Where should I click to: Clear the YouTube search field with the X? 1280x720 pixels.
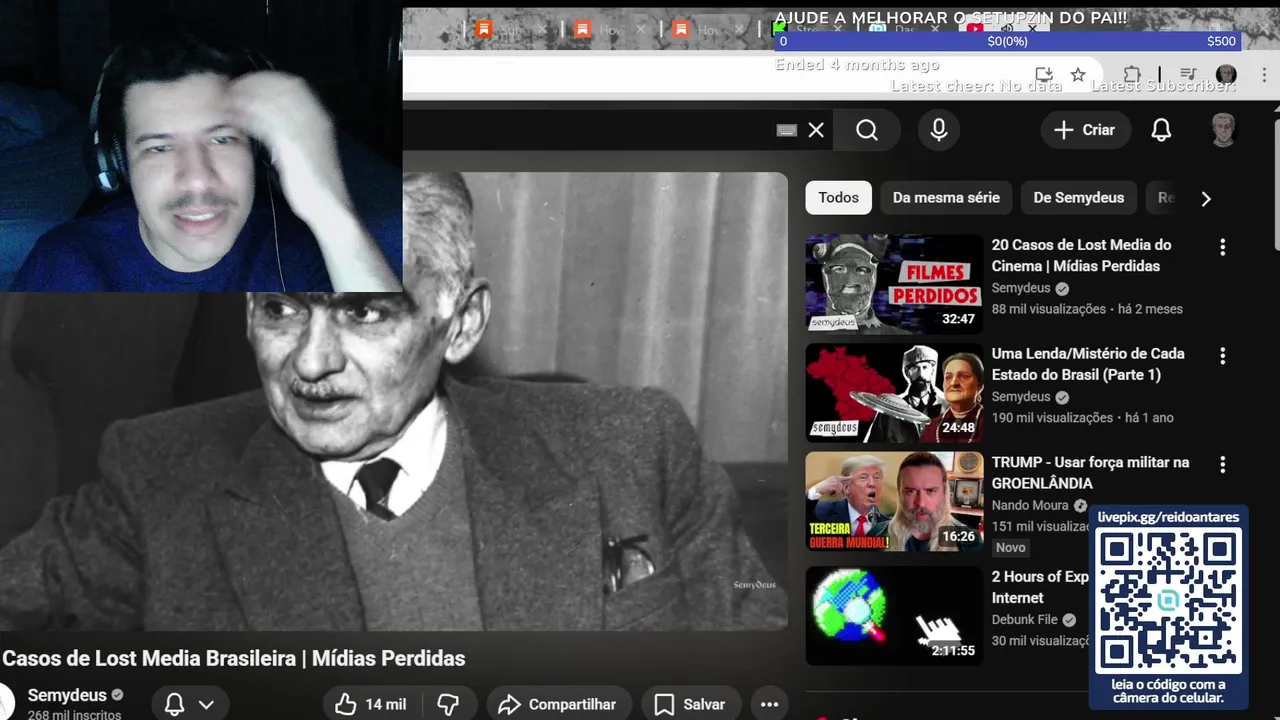coord(816,130)
